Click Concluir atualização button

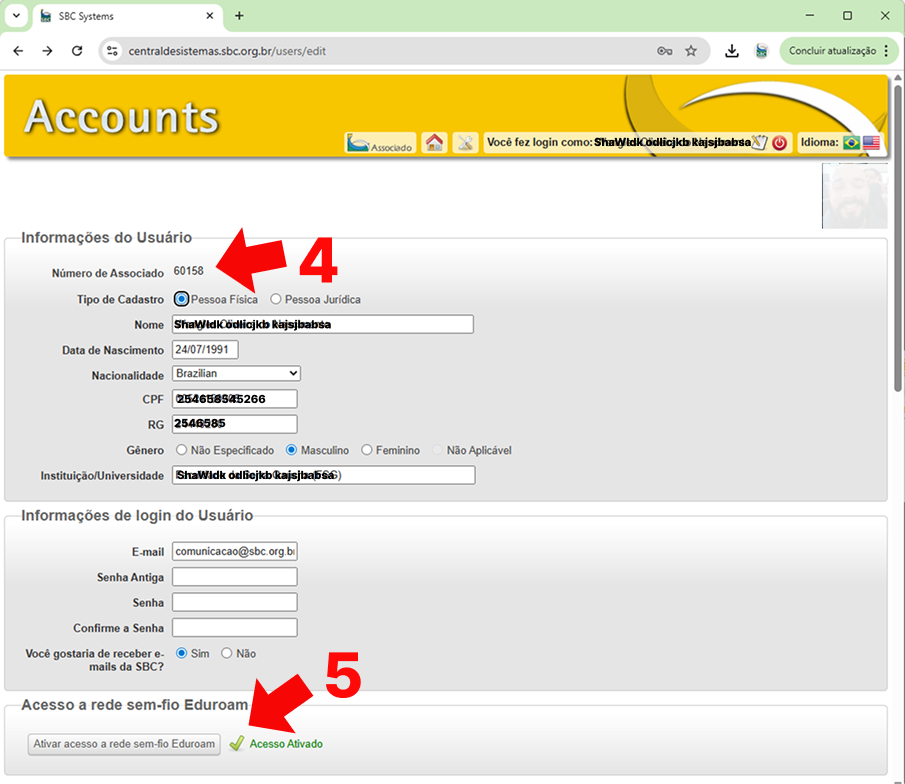click(832, 51)
